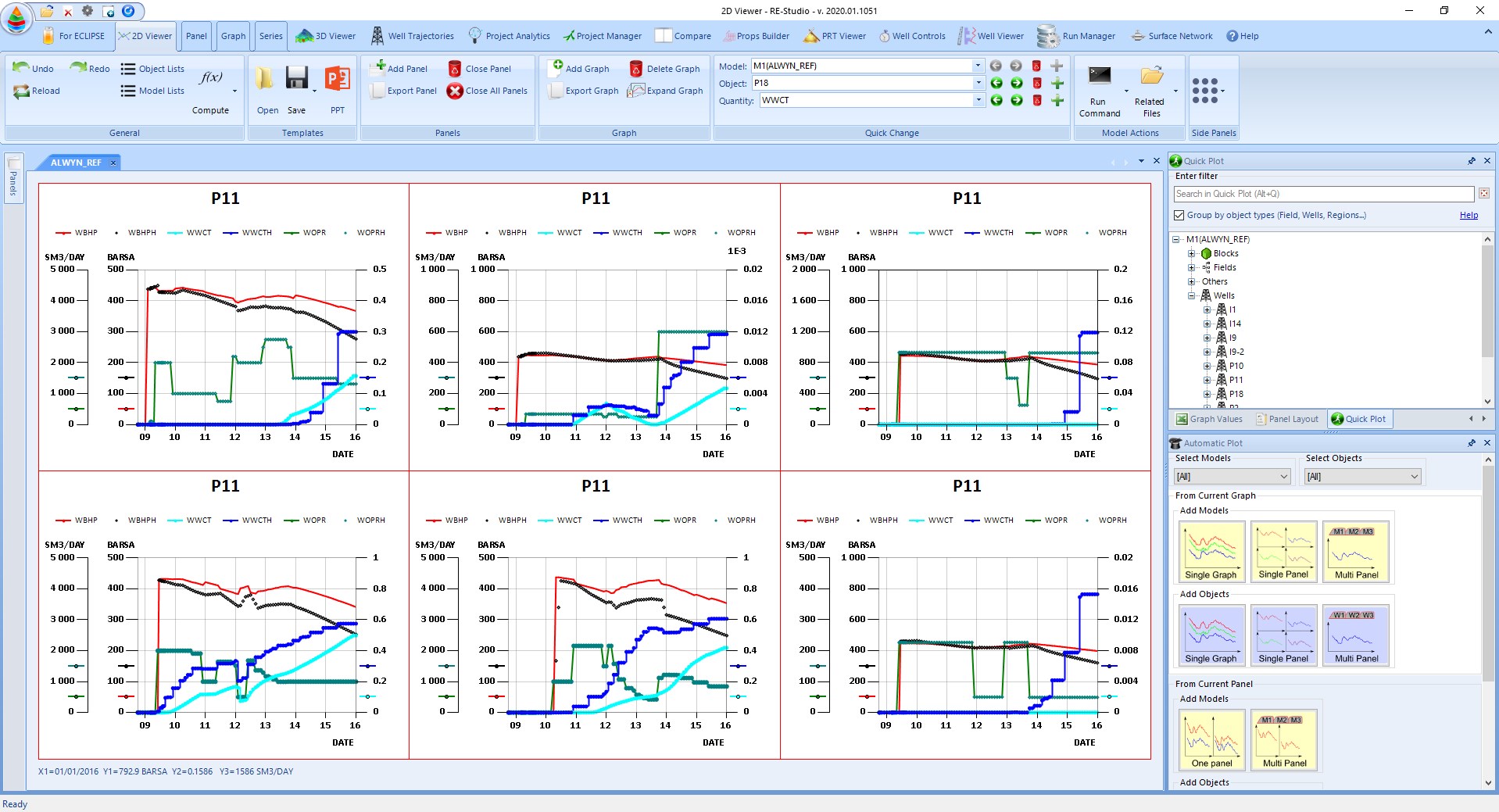Screen dimensions: 1499x812
Task: Click Add Graph
Action: click(x=579, y=68)
